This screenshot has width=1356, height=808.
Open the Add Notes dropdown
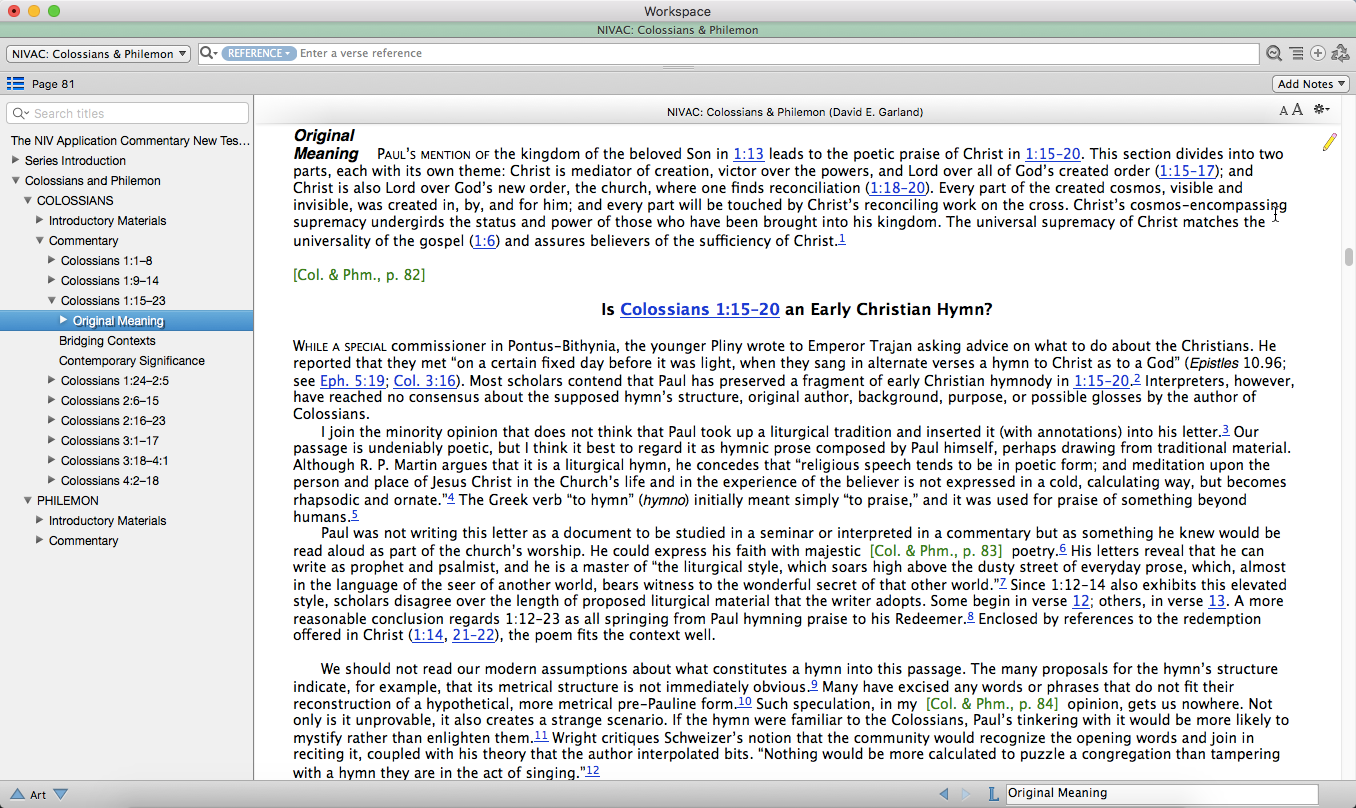tap(1311, 84)
